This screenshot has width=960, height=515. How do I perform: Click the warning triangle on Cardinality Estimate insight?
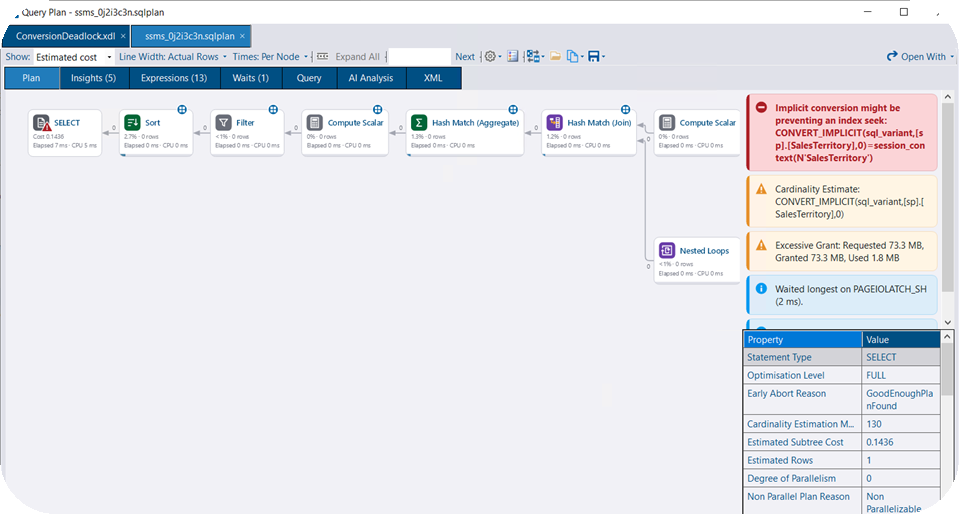point(761,189)
